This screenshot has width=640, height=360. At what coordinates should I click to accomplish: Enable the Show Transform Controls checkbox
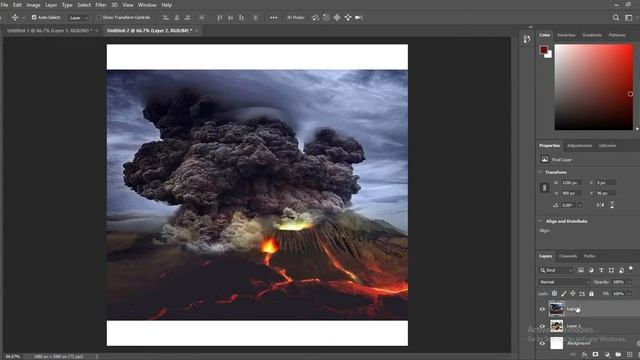[x=99, y=18]
